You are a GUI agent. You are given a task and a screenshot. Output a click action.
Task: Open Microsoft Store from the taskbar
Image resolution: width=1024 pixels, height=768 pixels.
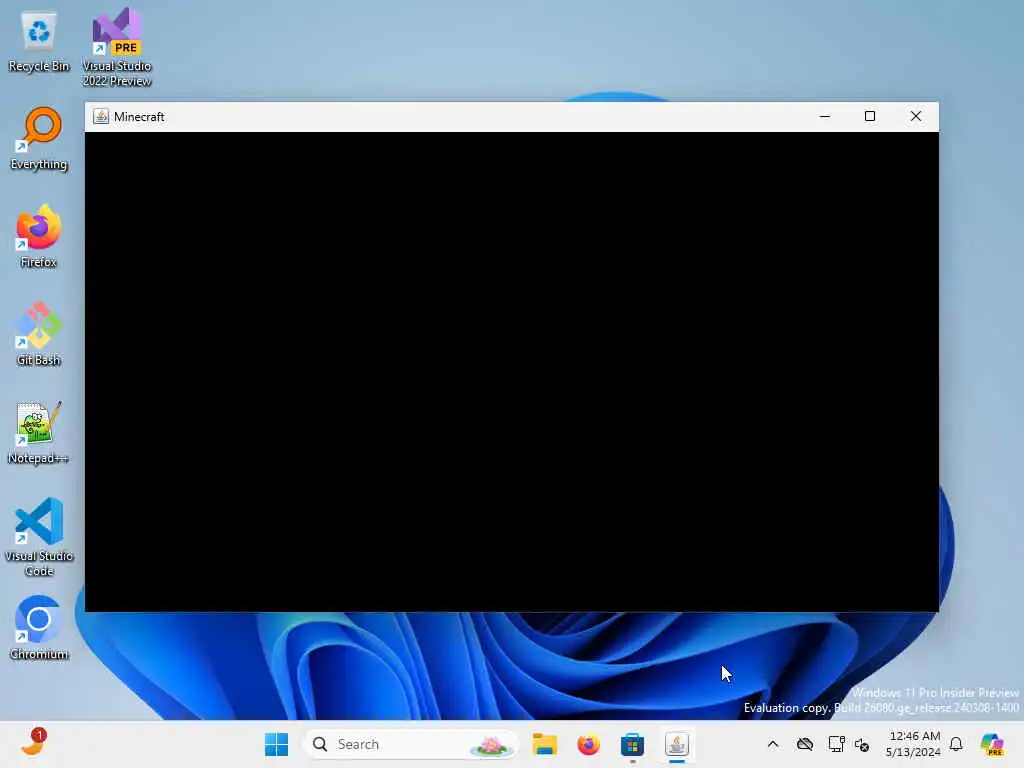[x=632, y=744]
